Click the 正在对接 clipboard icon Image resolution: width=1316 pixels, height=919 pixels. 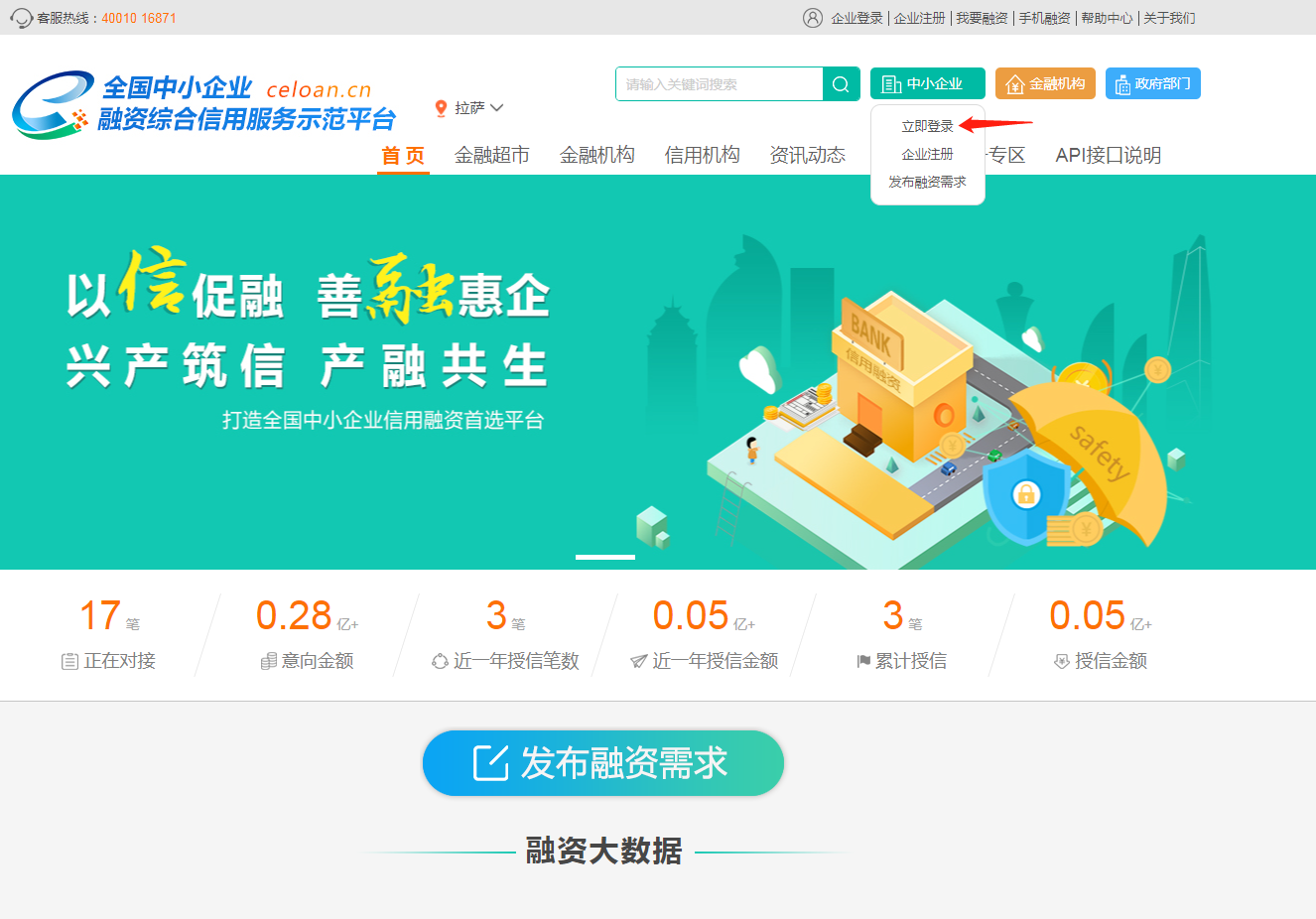click(x=69, y=661)
